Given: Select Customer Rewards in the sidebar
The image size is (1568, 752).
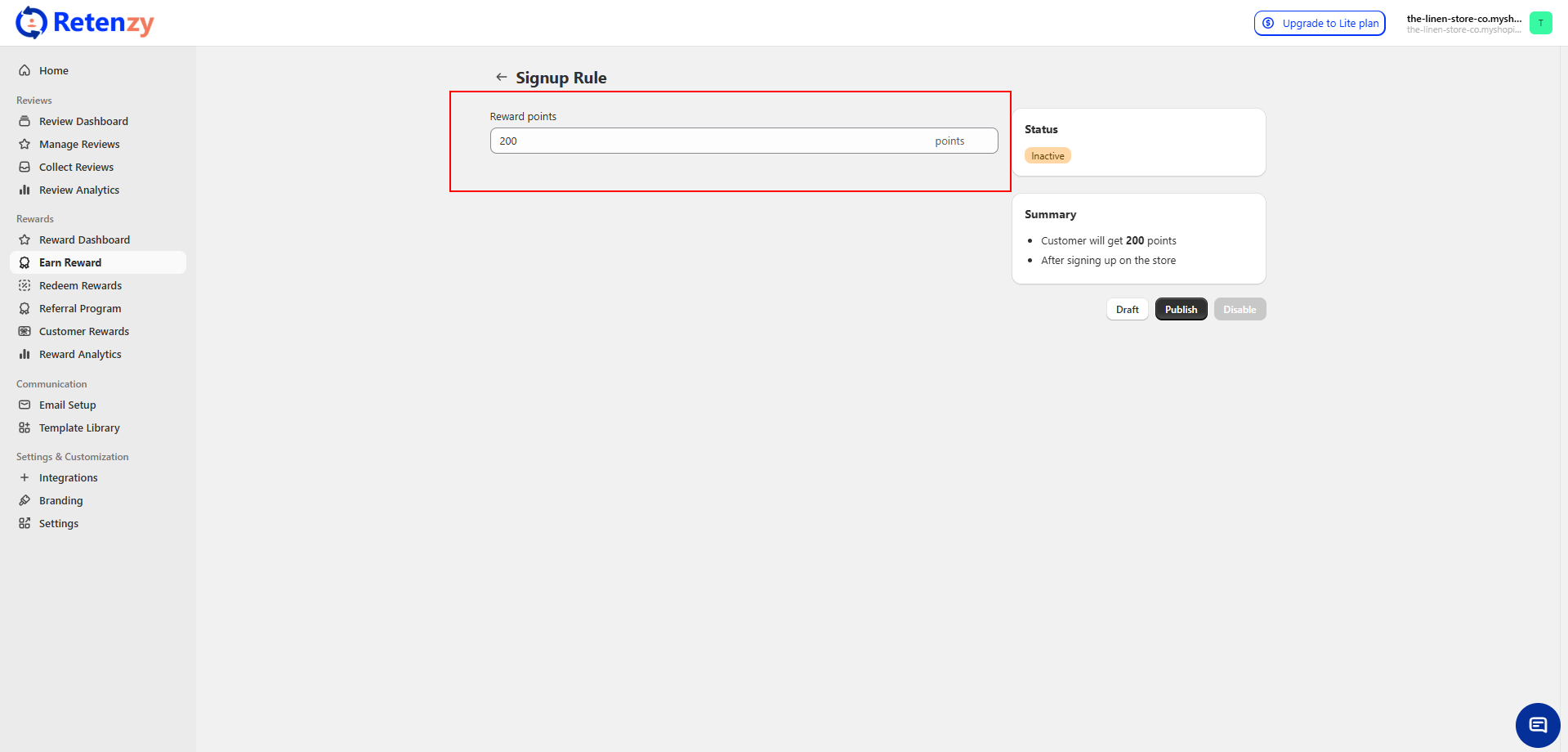Looking at the screenshot, I should coord(84,331).
